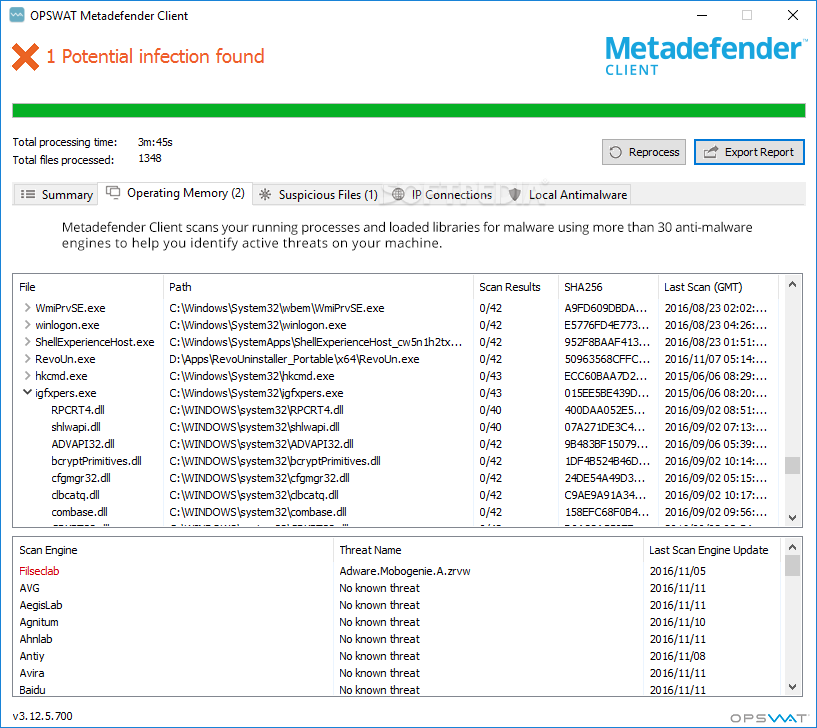The image size is (817, 728).
Task: Click the Operating Memory monitor icon
Action: [x=113, y=192]
